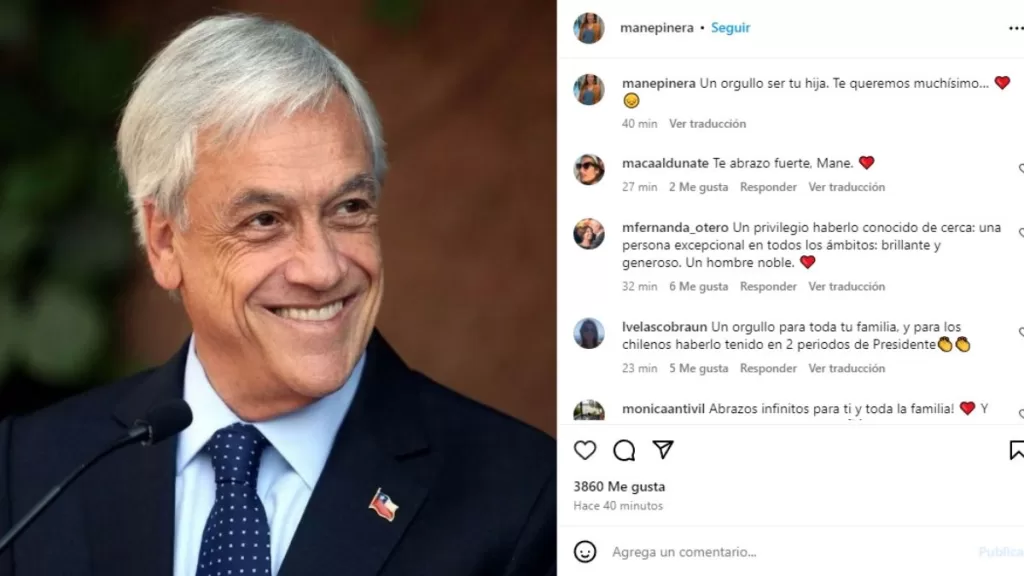Open comments via speech bubble icon
The width and height of the screenshot is (1024, 576).
click(x=624, y=450)
